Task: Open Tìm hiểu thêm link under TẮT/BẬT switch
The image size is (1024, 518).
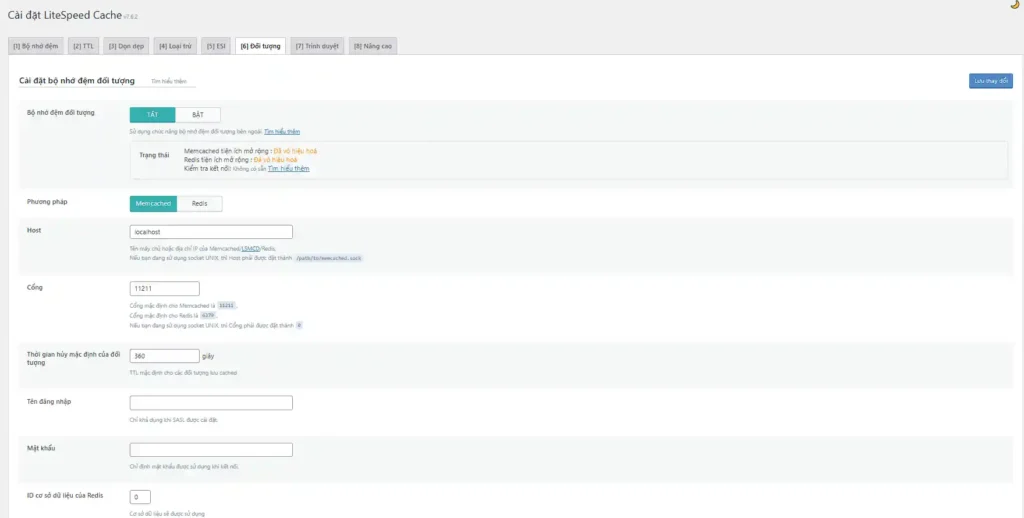Action: [x=282, y=132]
